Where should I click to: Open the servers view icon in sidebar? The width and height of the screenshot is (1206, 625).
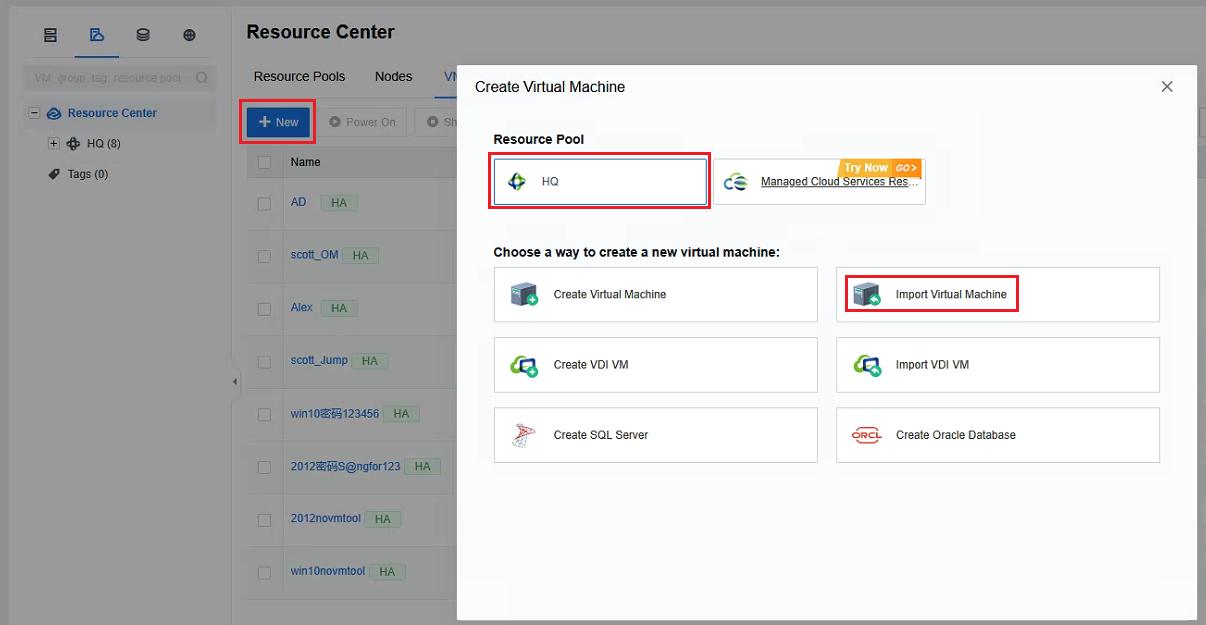[50, 35]
